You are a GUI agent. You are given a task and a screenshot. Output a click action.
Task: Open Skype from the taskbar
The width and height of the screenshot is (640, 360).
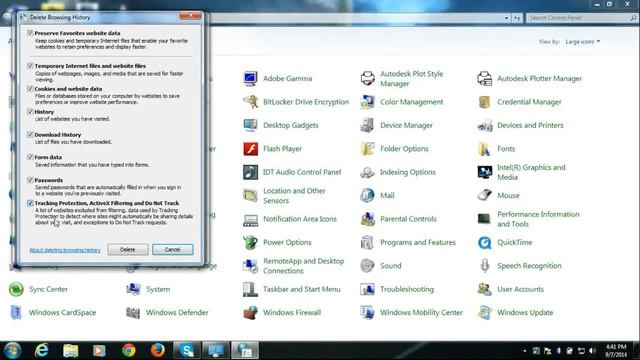(187, 350)
